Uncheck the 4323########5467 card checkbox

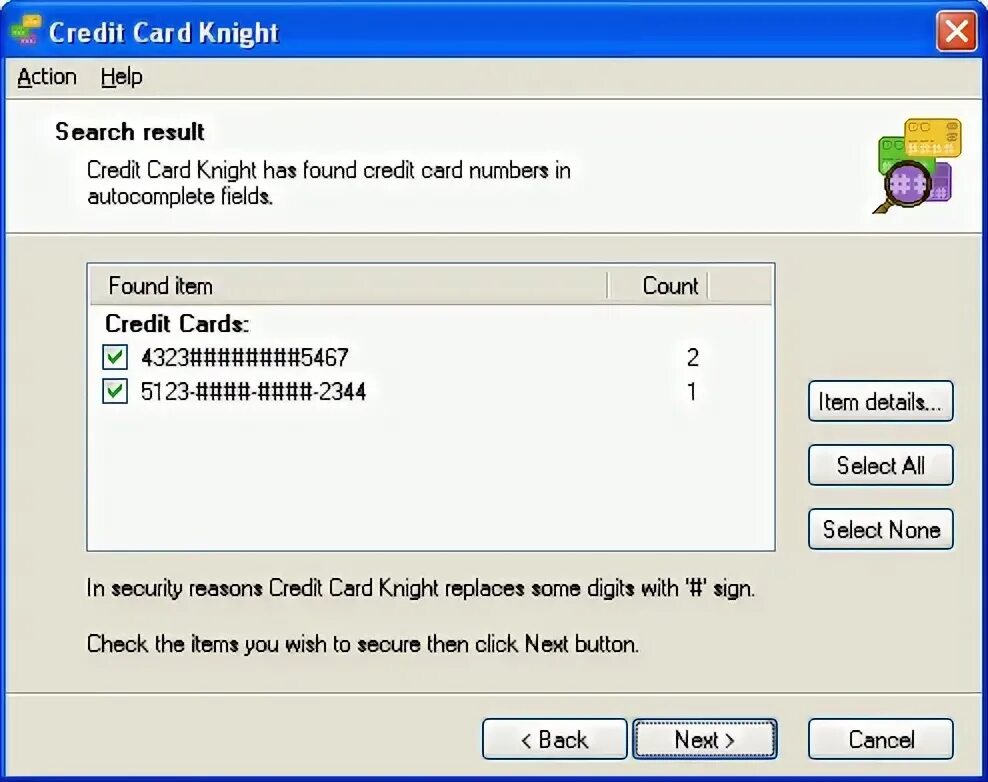(x=115, y=357)
